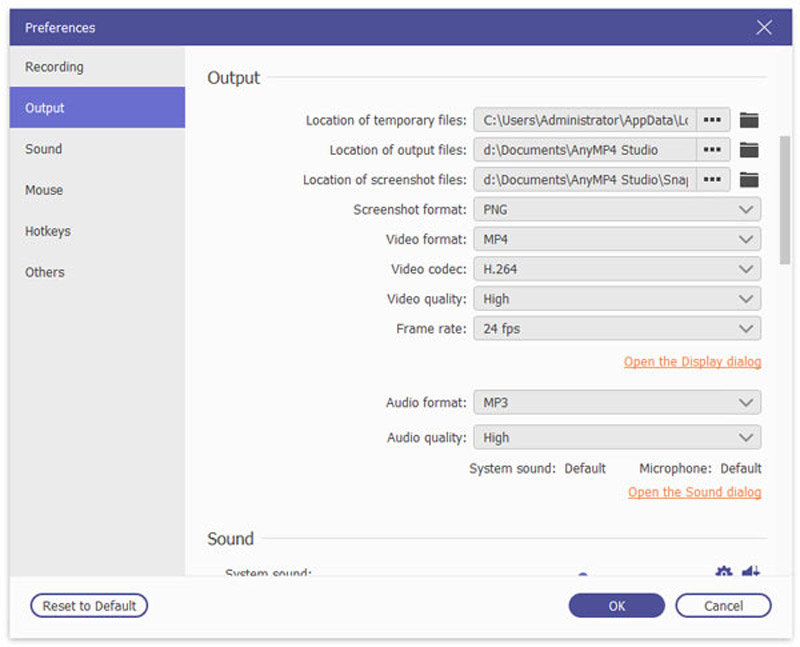Click the Open the Sound dialog link
Image resolution: width=800 pixels, height=647 pixels.
694,492
